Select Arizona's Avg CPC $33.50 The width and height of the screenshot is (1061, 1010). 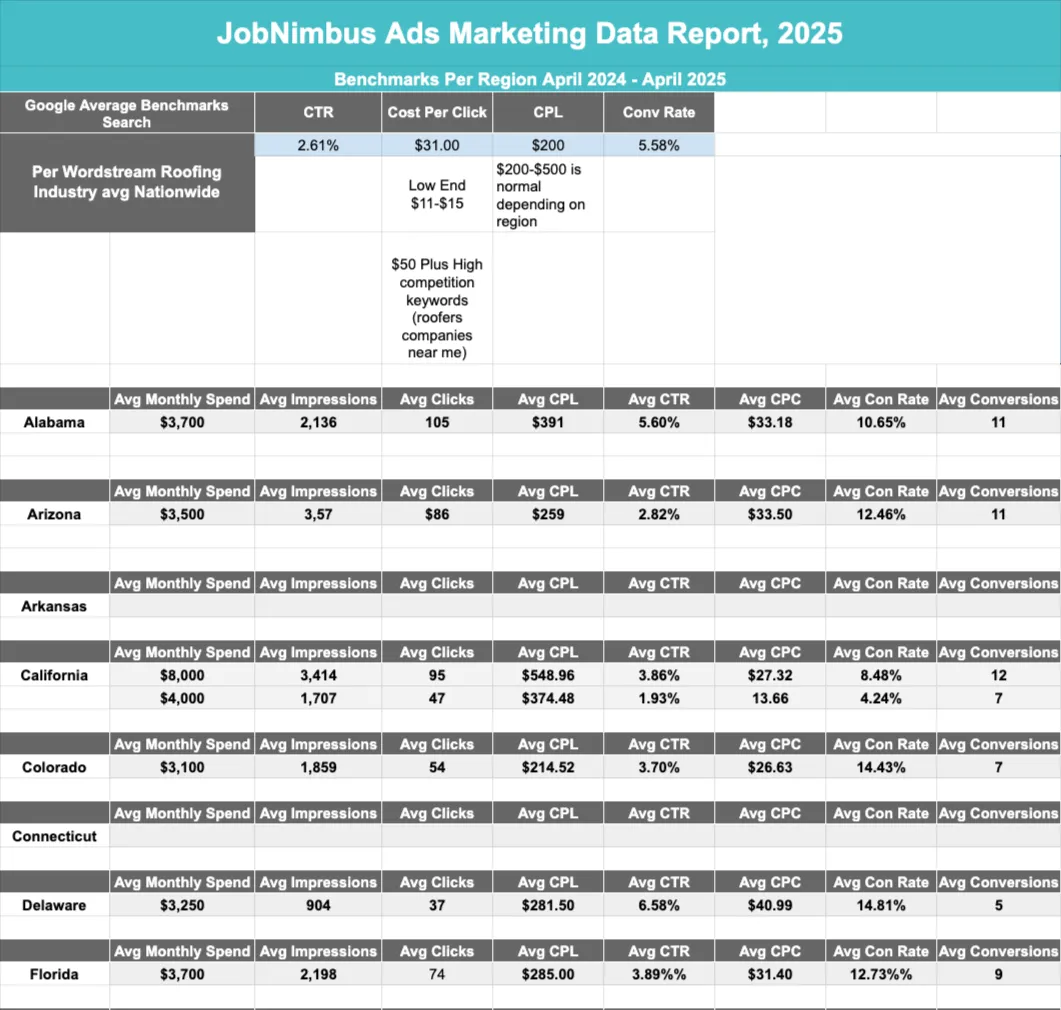770,514
